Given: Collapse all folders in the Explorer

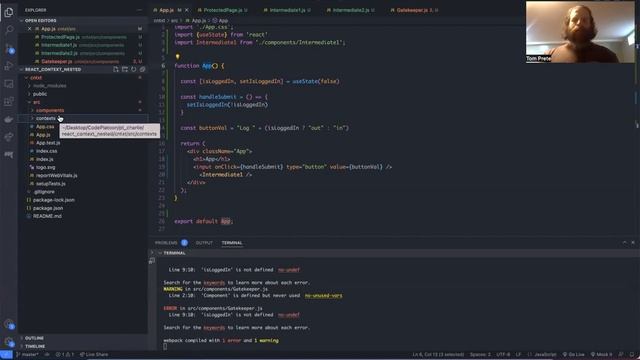Looking at the screenshot, I should (x=142, y=69).
